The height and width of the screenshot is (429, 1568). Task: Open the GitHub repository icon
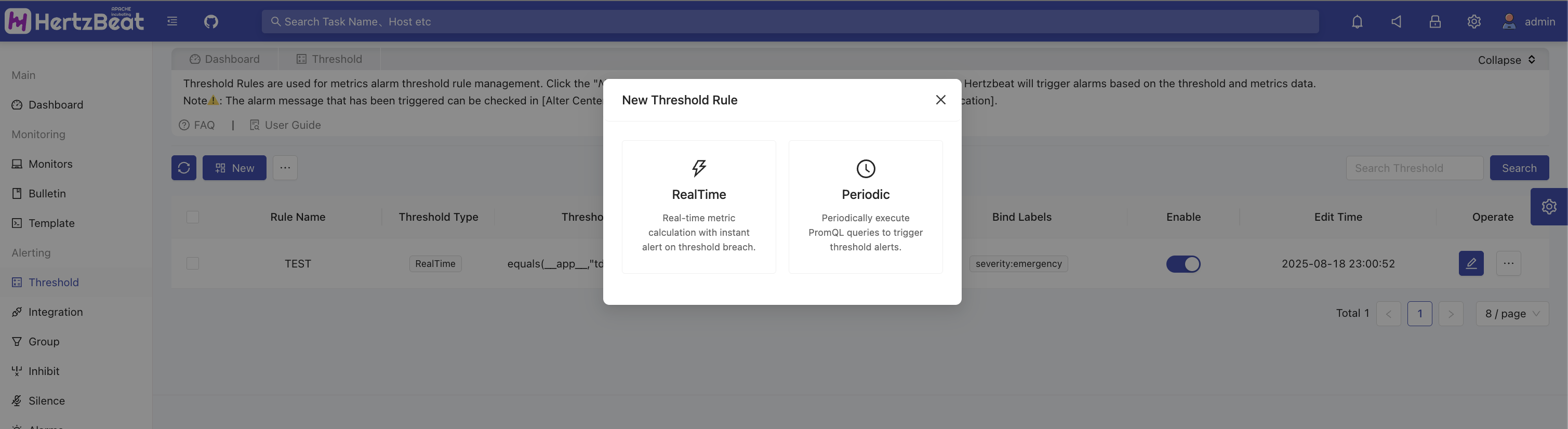pyautogui.click(x=210, y=22)
